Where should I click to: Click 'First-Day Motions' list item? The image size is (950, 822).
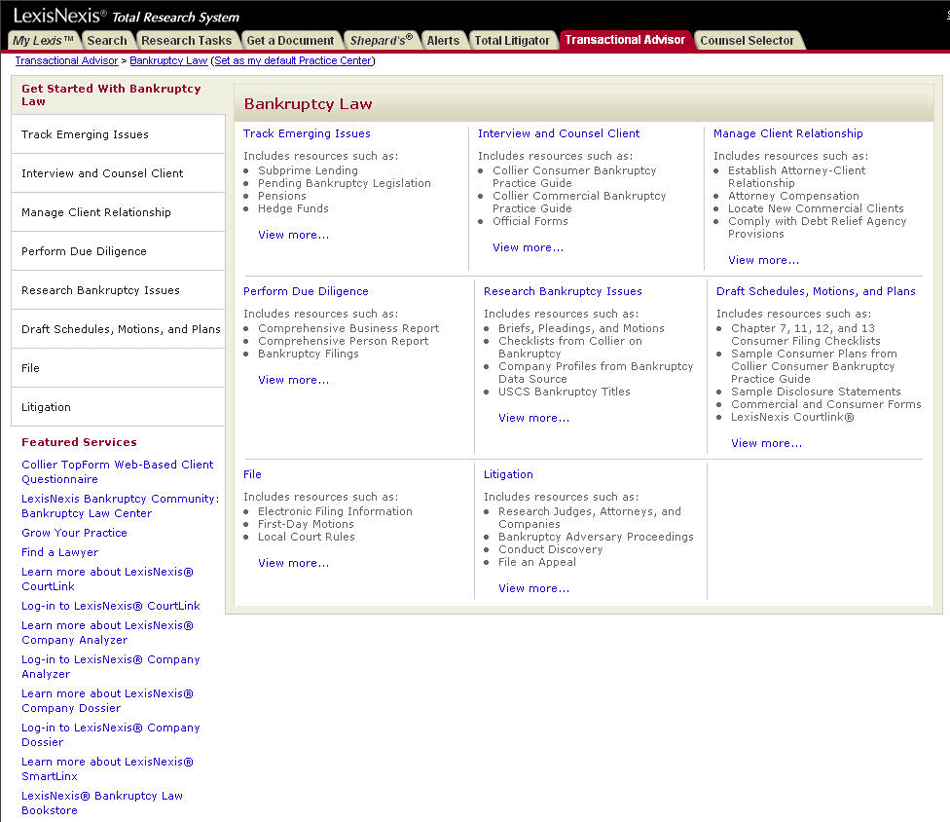click(306, 524)
